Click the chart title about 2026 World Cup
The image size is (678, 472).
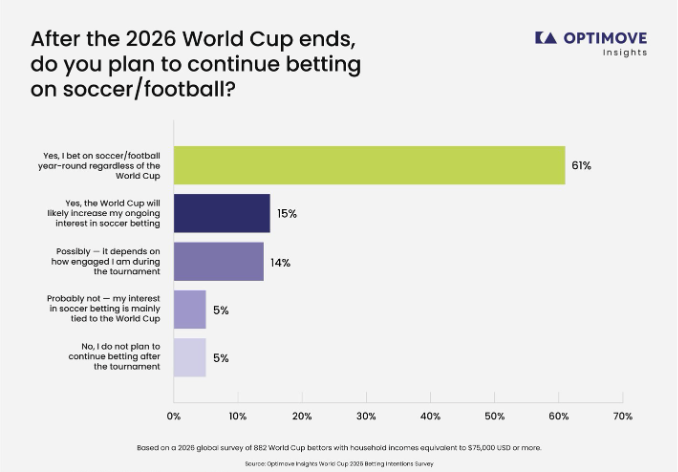195,64
